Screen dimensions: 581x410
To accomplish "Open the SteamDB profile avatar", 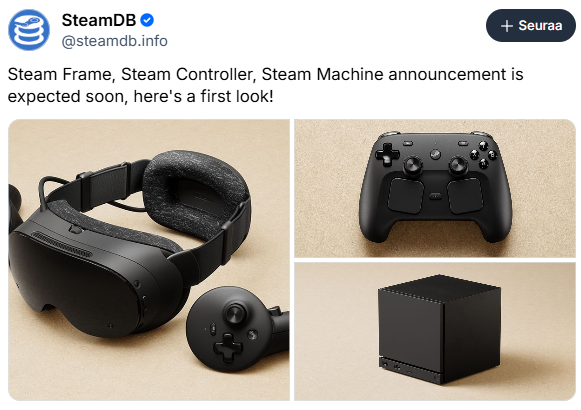I will 29,30.
